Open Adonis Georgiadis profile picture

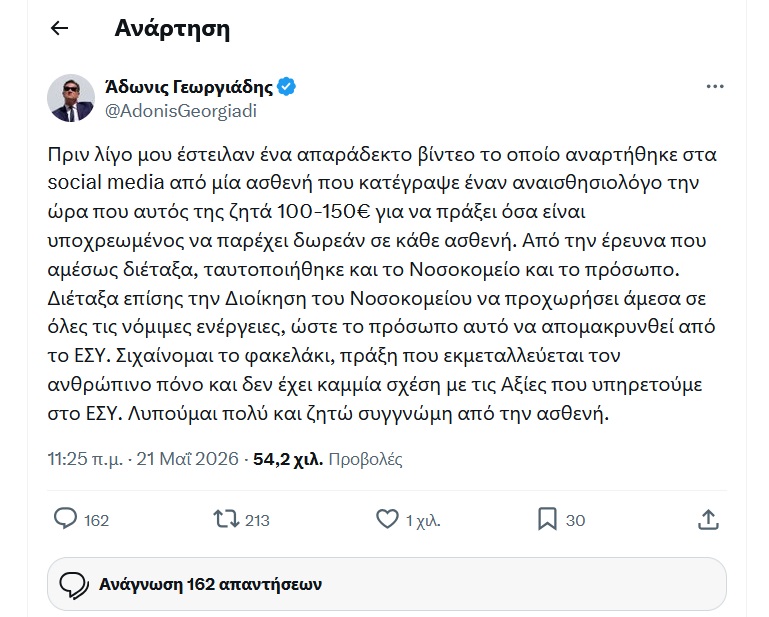coord(71,98)
